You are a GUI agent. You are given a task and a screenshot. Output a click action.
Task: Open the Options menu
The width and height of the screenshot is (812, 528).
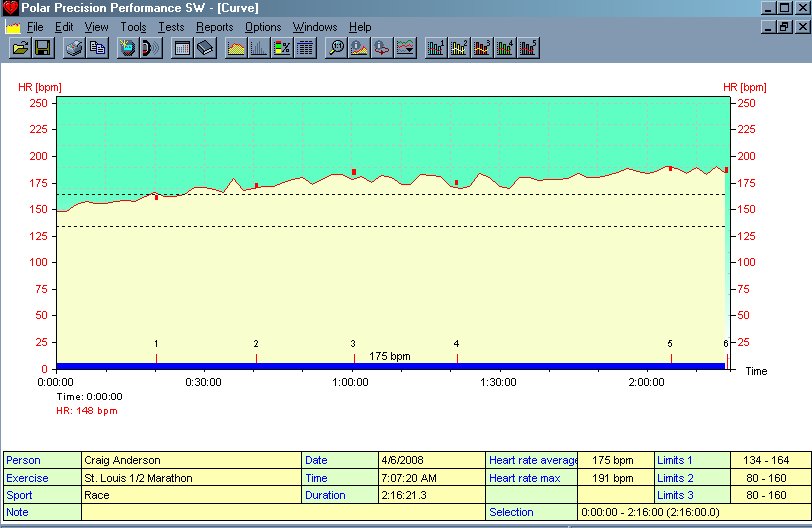(263, 27)
